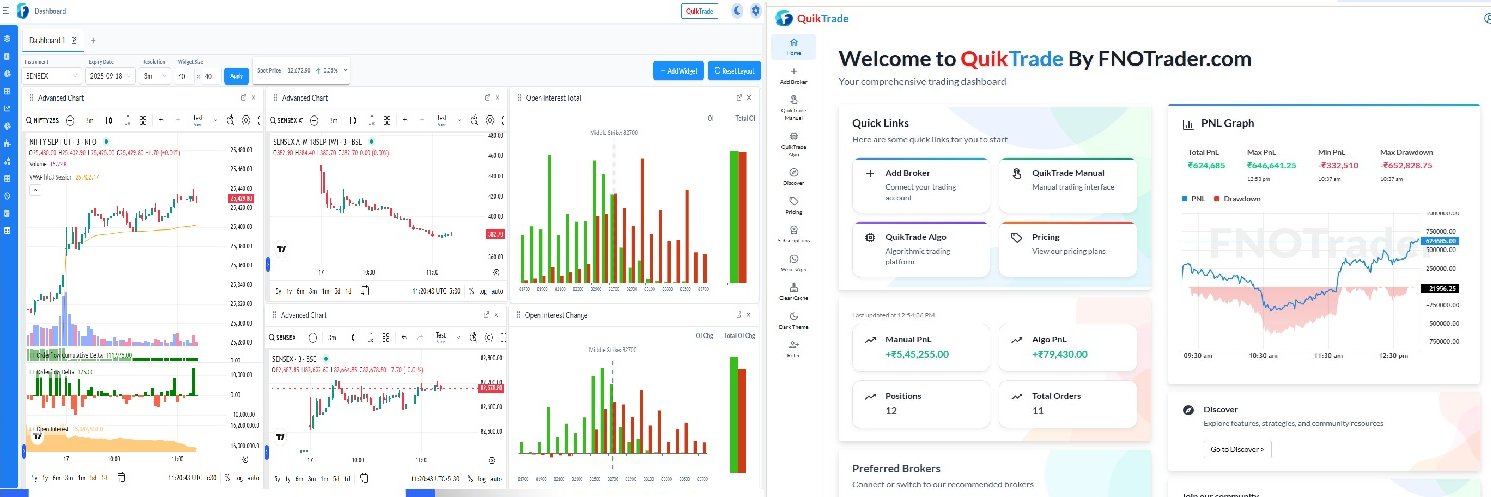Open Discover in QuikTrade sidebar
Image resolution: width=1491 pixels, height=497 pixels.
pyautogui.click(x=793, y=176)
